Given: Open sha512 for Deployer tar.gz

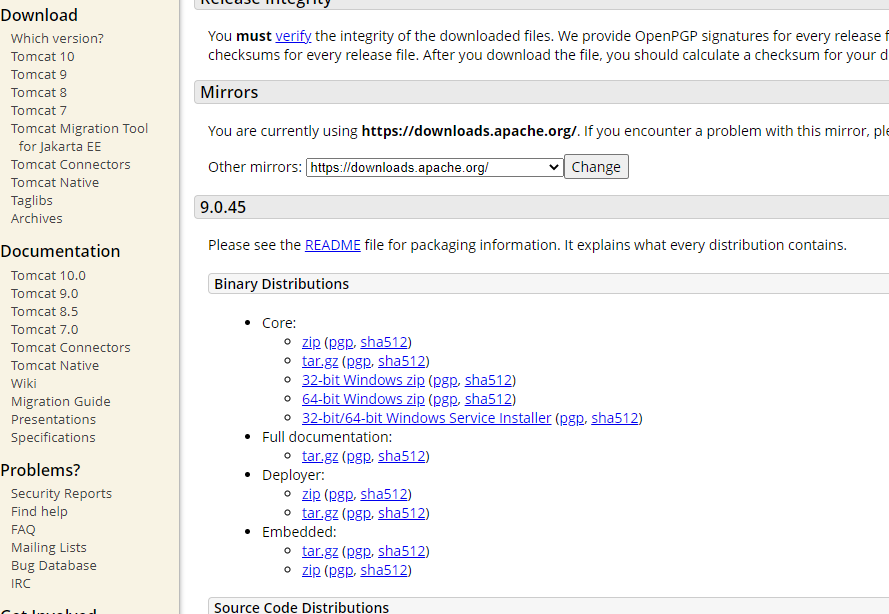Looking at the screenshot, I should [x=401, y=513].
